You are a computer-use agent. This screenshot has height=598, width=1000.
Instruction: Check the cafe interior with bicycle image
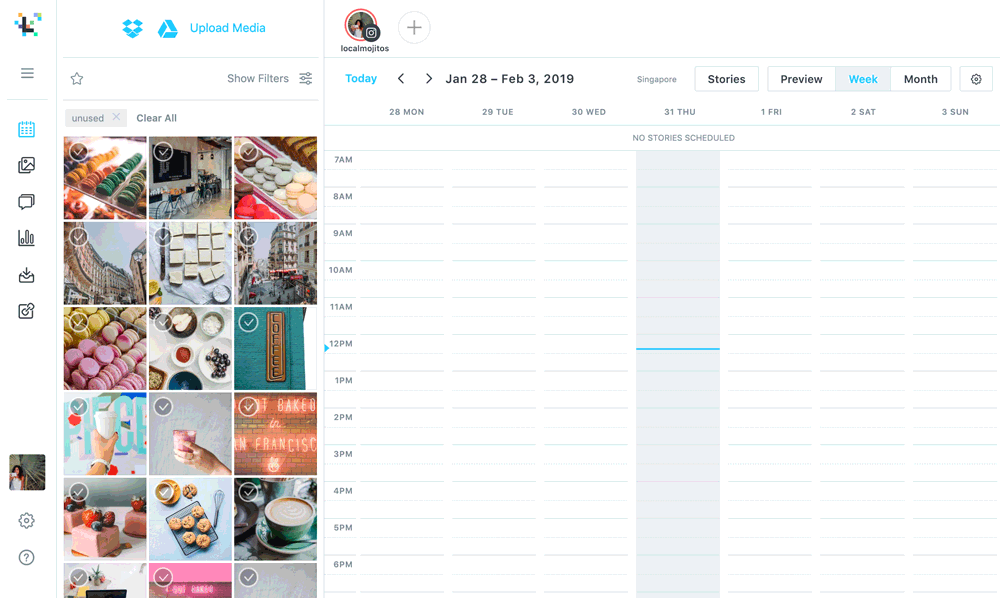coord(163,152)
